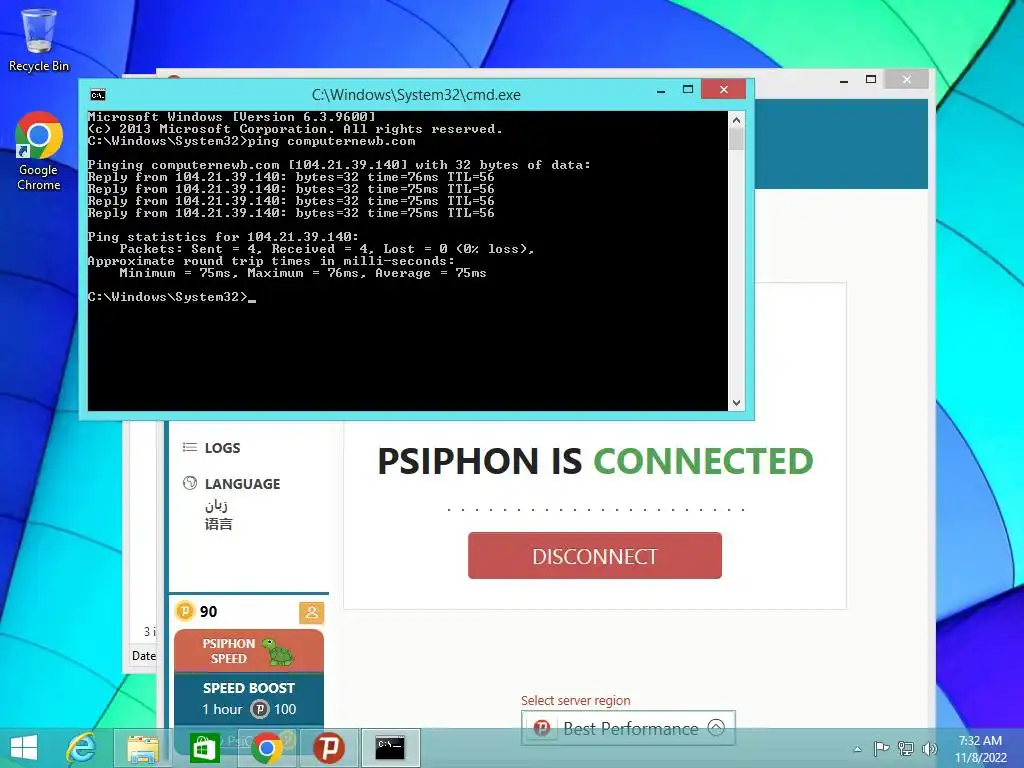The image size is (1024, 768).
Task: Click the Date column header in the background window
Action: coord(144,656)
